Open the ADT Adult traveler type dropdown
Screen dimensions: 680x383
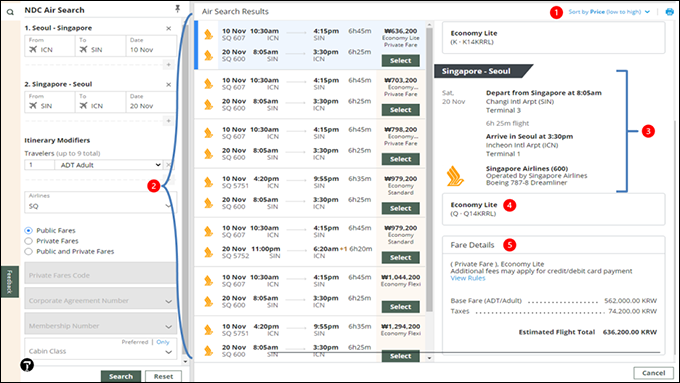(108, 165)
